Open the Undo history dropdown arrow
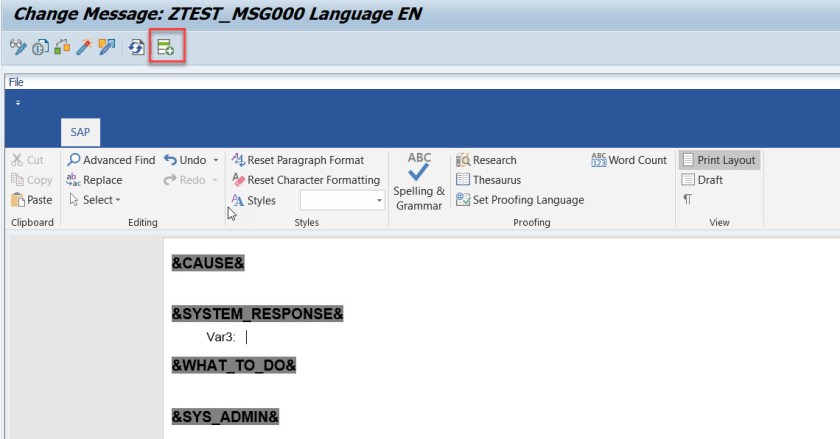The image size is (840, 439). (216, 160)
